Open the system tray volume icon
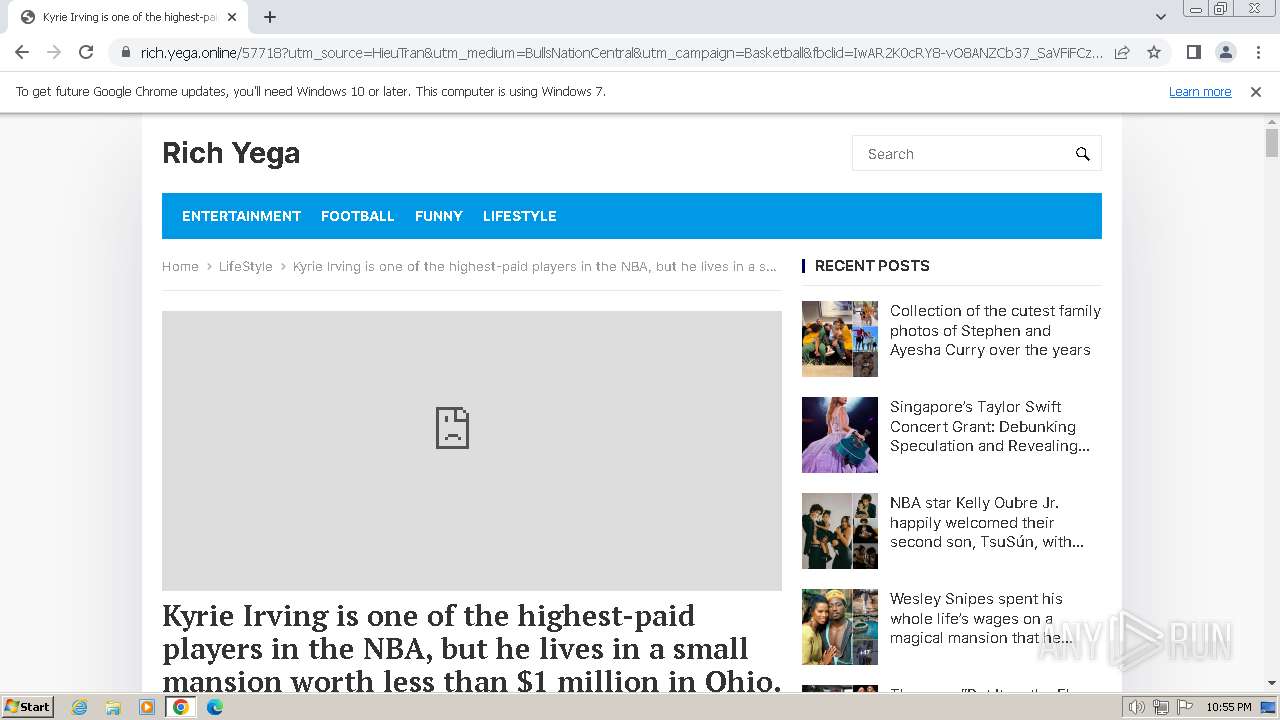 click(1137, 707)
